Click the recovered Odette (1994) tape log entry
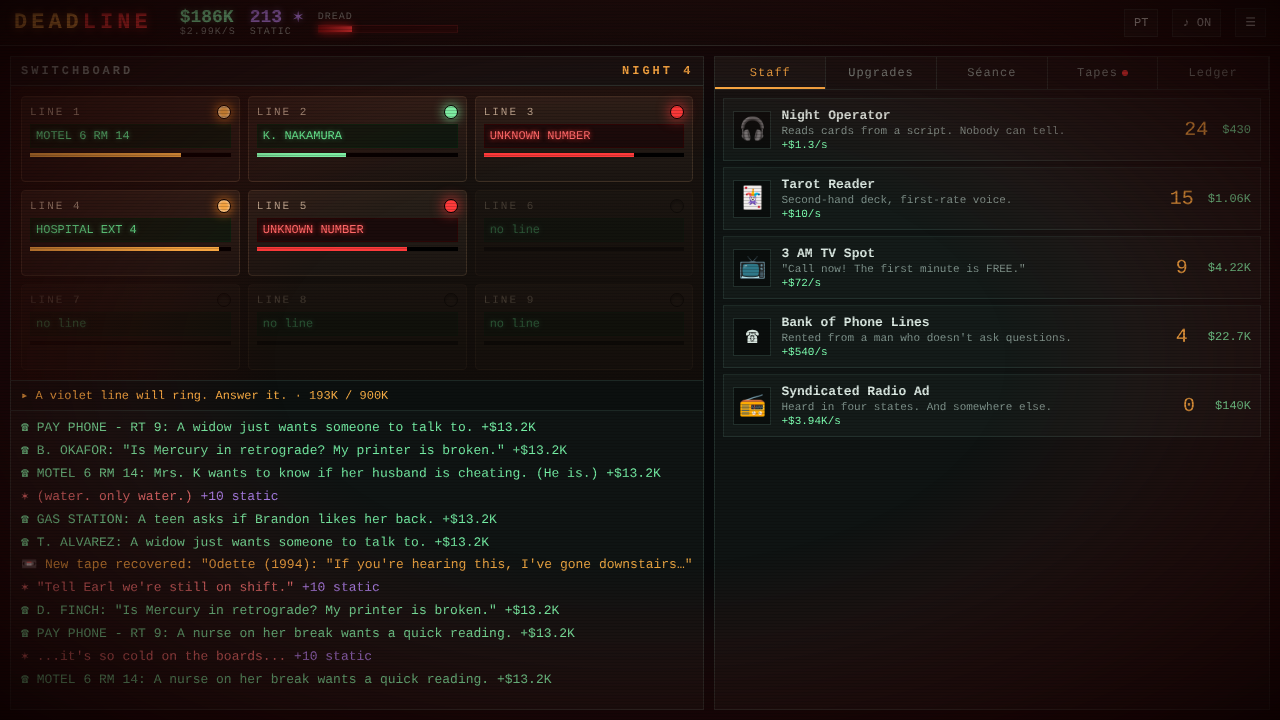The image size is (1280, 720). point(357,565)
